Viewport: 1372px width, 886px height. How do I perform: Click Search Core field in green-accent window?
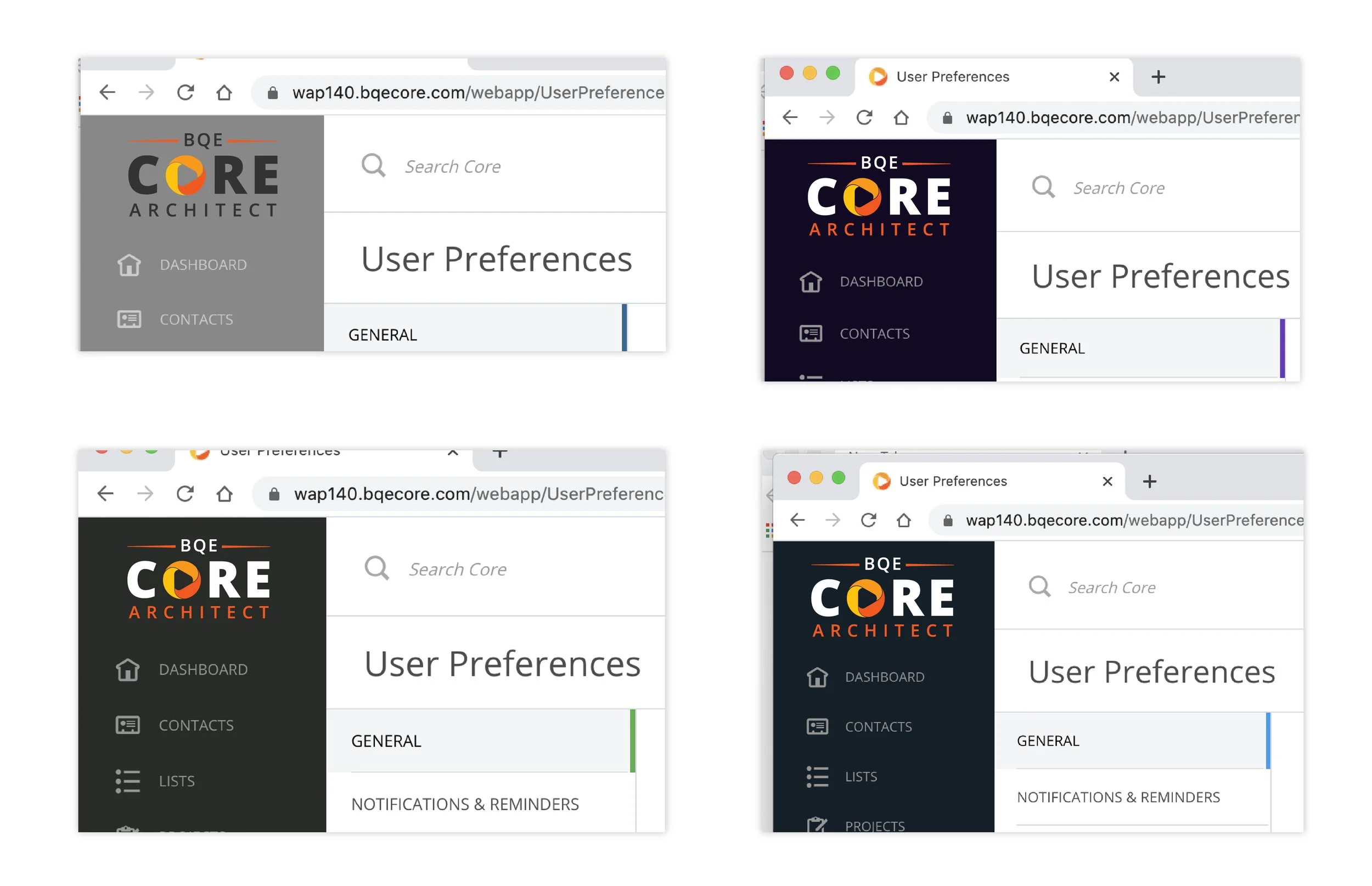[458, 569]
